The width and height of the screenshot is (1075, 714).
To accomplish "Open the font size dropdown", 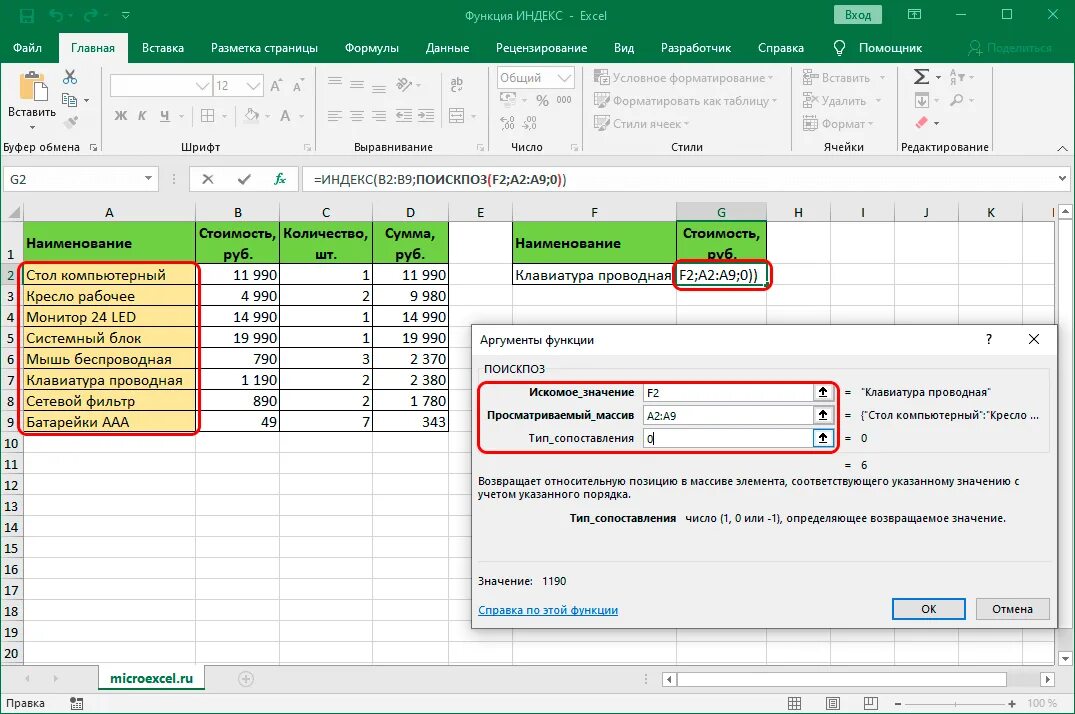I will pos(253,86).
